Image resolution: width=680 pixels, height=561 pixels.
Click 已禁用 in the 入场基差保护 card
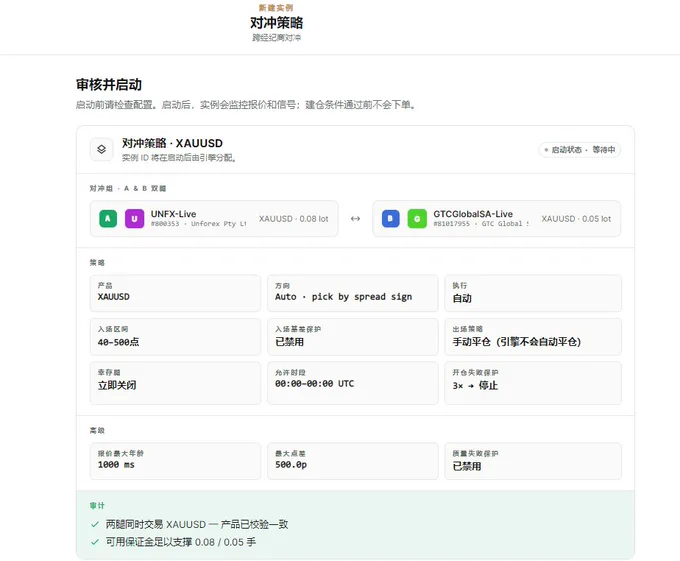point(289,342)
